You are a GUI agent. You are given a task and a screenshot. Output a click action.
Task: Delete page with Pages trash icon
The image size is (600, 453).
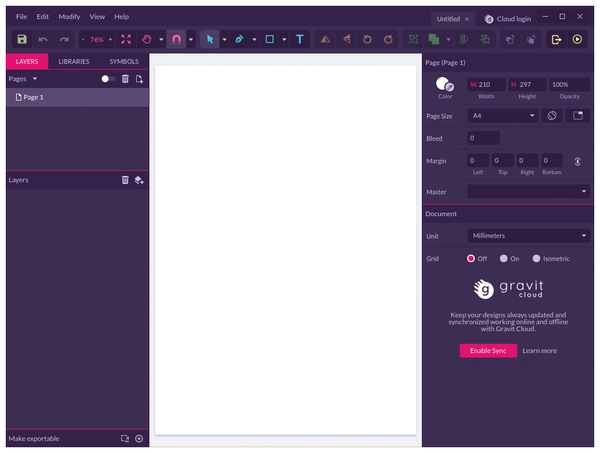click(x=125, y=79)
